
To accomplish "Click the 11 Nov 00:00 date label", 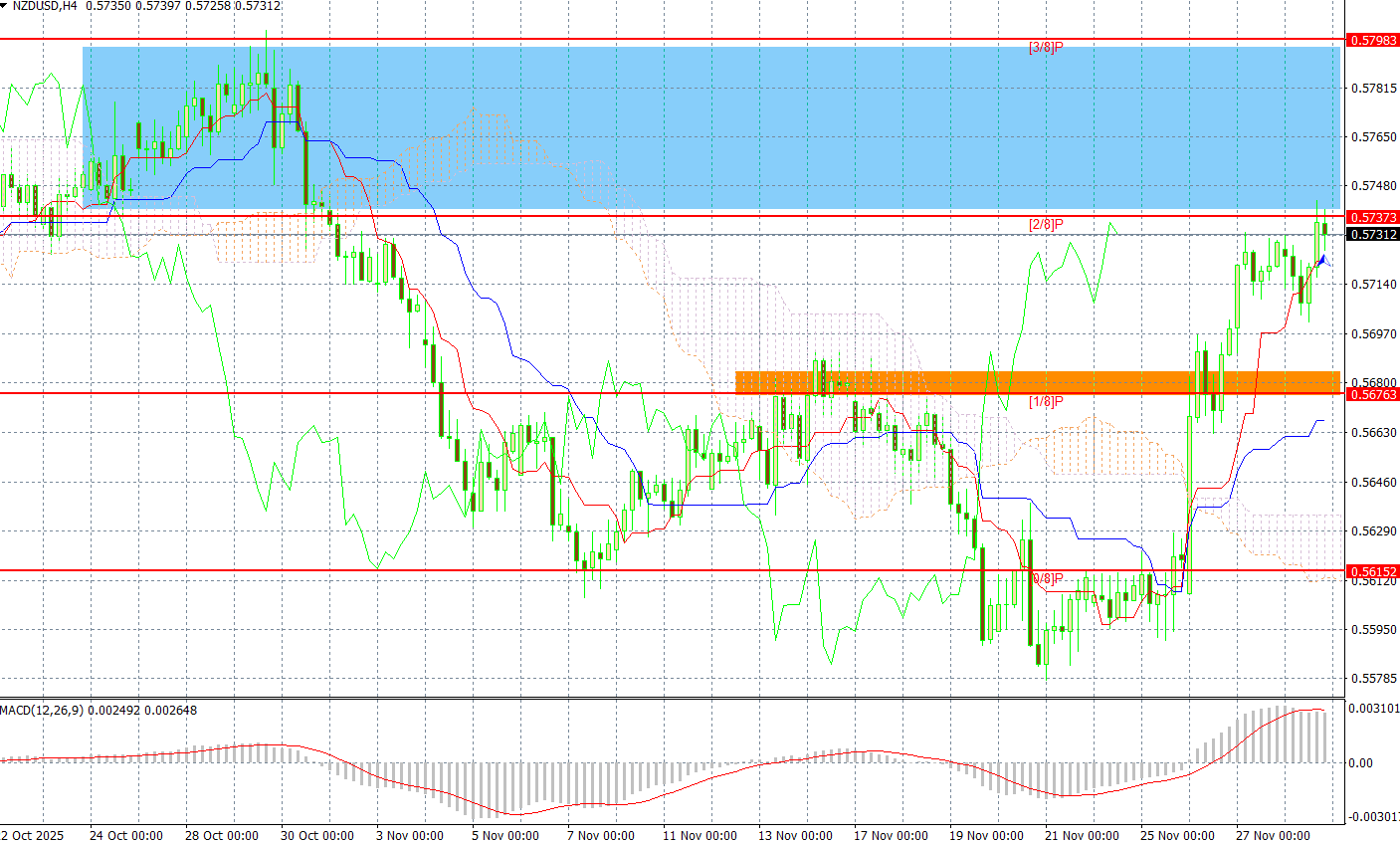I will coord(700,835).
